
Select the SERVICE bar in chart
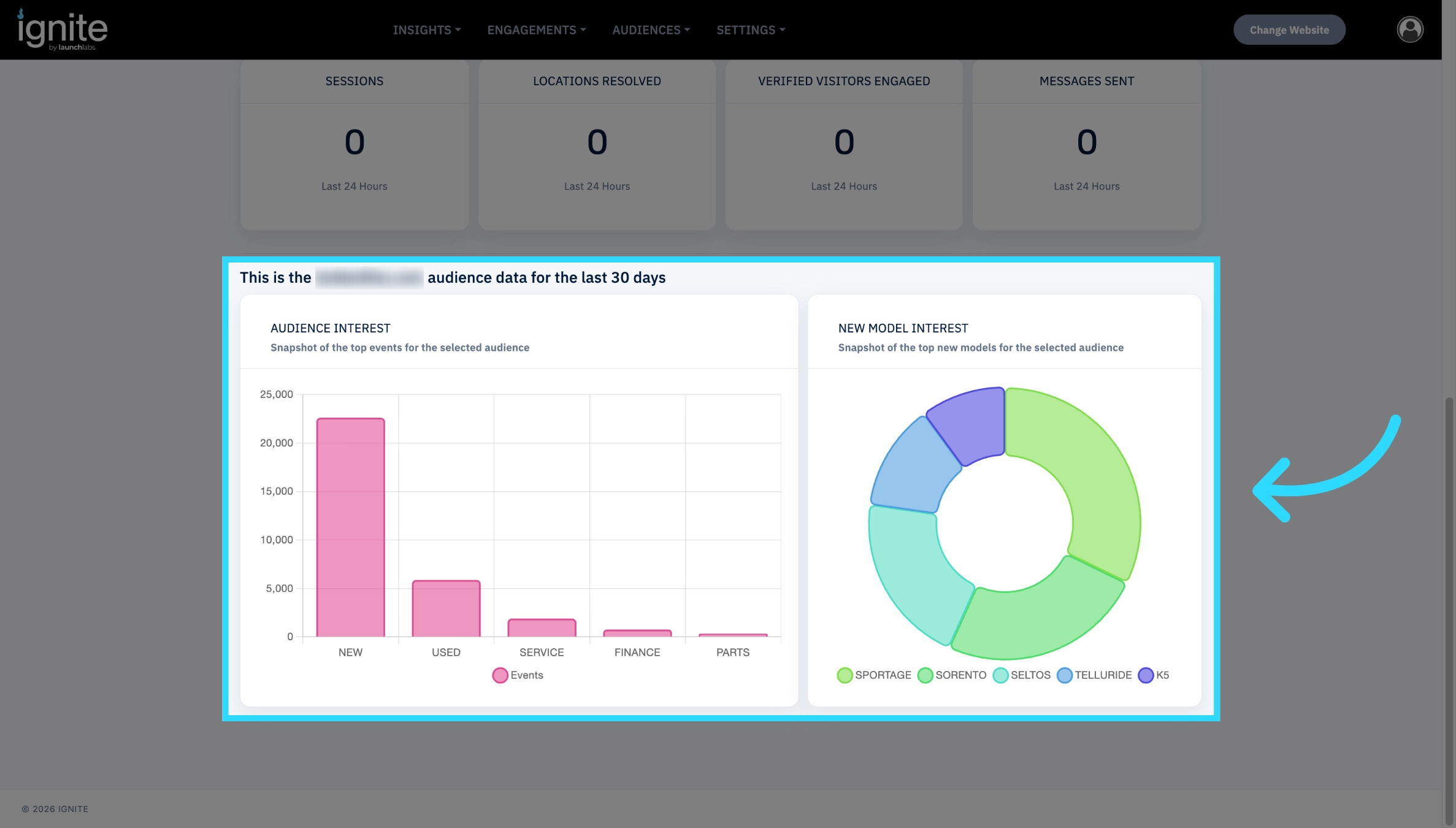point(542,628)
